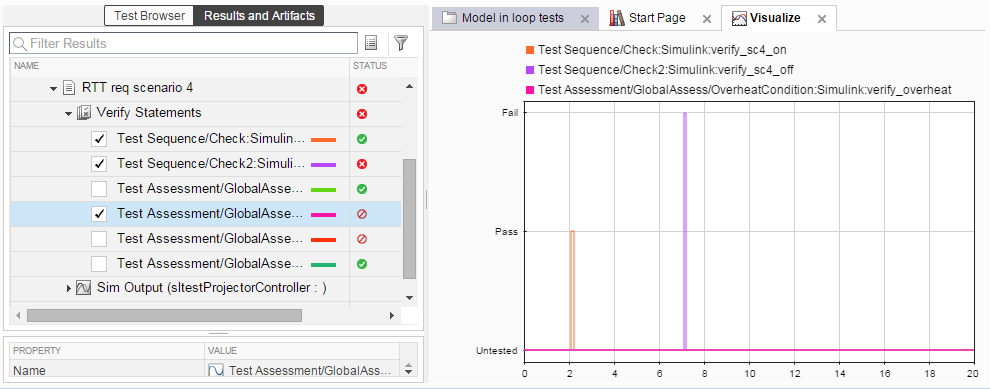Expand the Sim Output node
The width and height of the screenshot is (990, 389).
(x=69, y=289)
